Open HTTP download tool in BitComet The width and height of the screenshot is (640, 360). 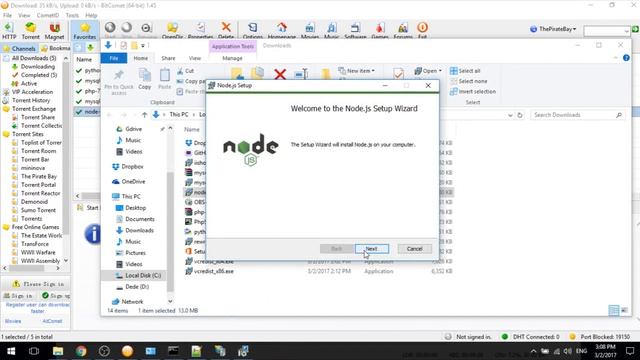pyautogui.click(x=9, y=31)
